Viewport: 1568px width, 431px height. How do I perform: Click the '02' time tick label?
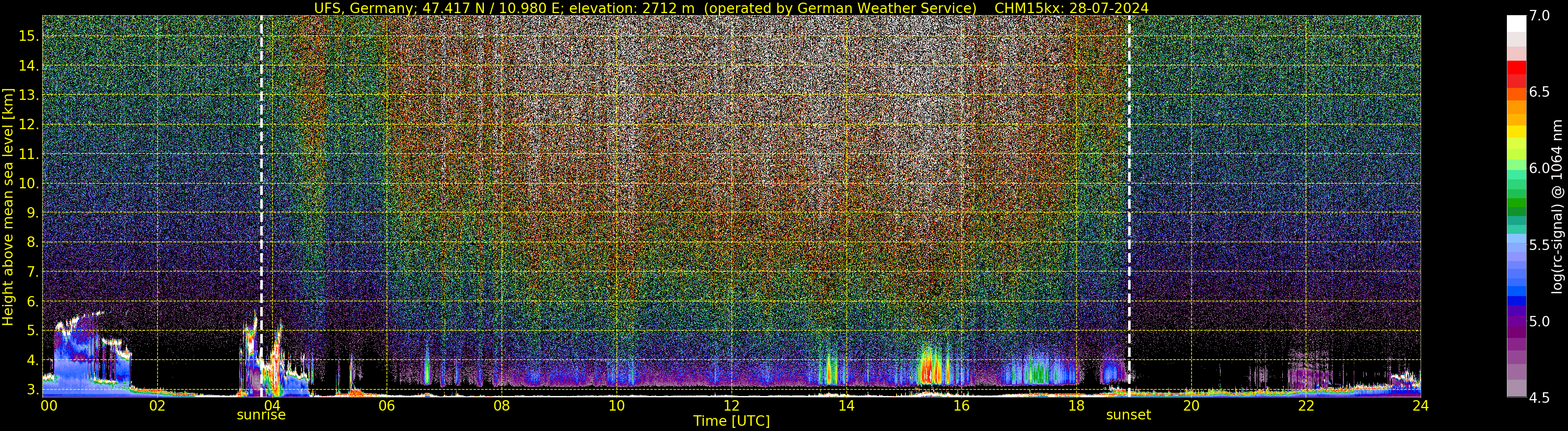pyautogui.click(x=157, y=405)
